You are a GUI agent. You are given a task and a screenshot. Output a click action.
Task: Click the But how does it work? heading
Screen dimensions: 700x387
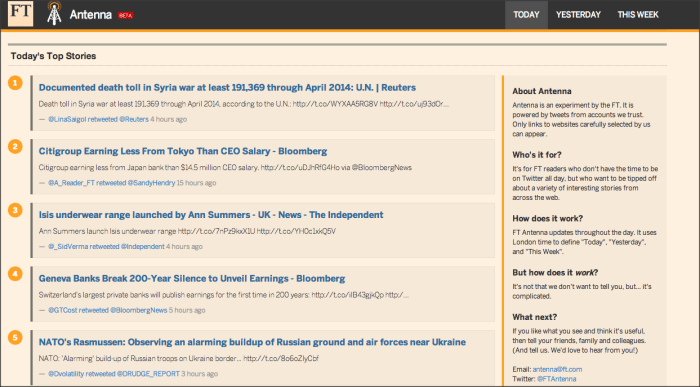[x=555, y=272]
